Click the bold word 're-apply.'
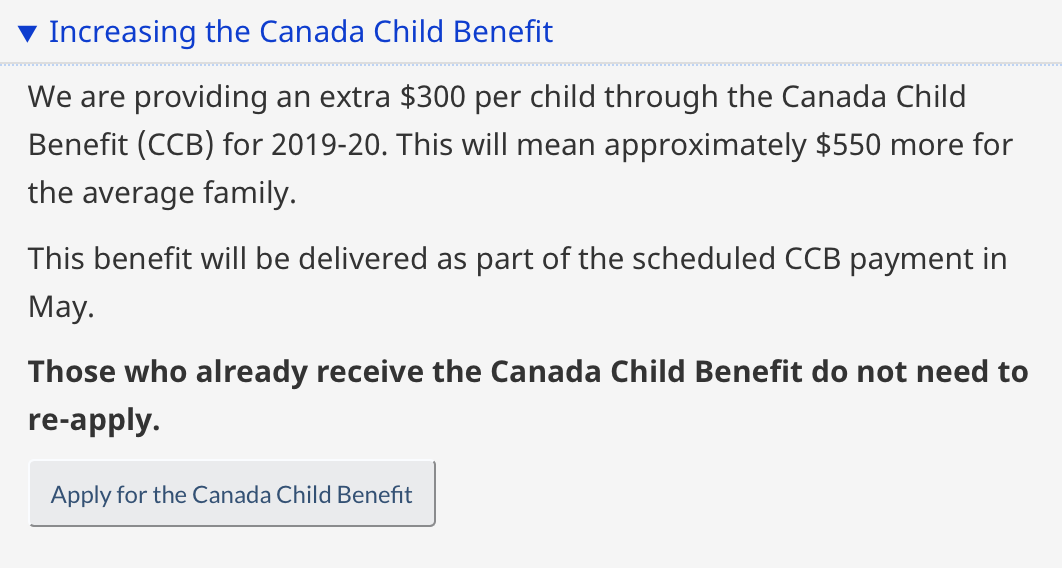Viewport: 1062px width, 568px height. point(93,420)
